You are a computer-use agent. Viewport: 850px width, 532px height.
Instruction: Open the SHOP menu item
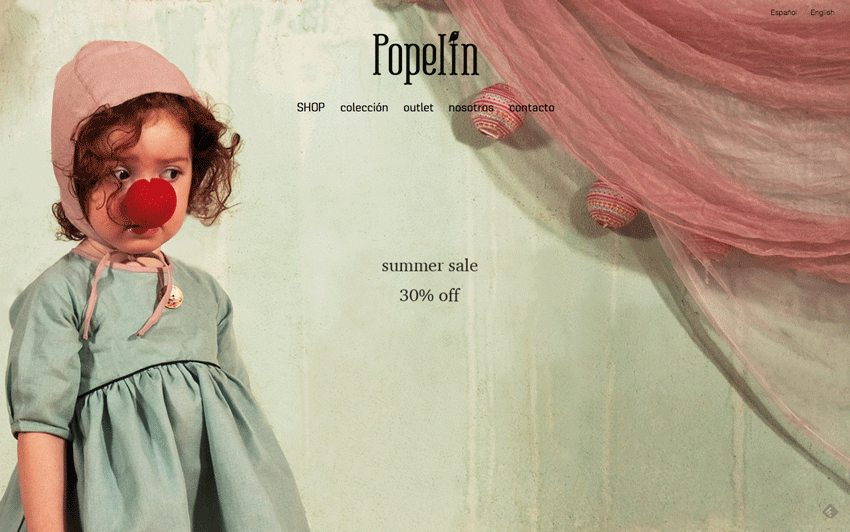[x=311, y=107]
